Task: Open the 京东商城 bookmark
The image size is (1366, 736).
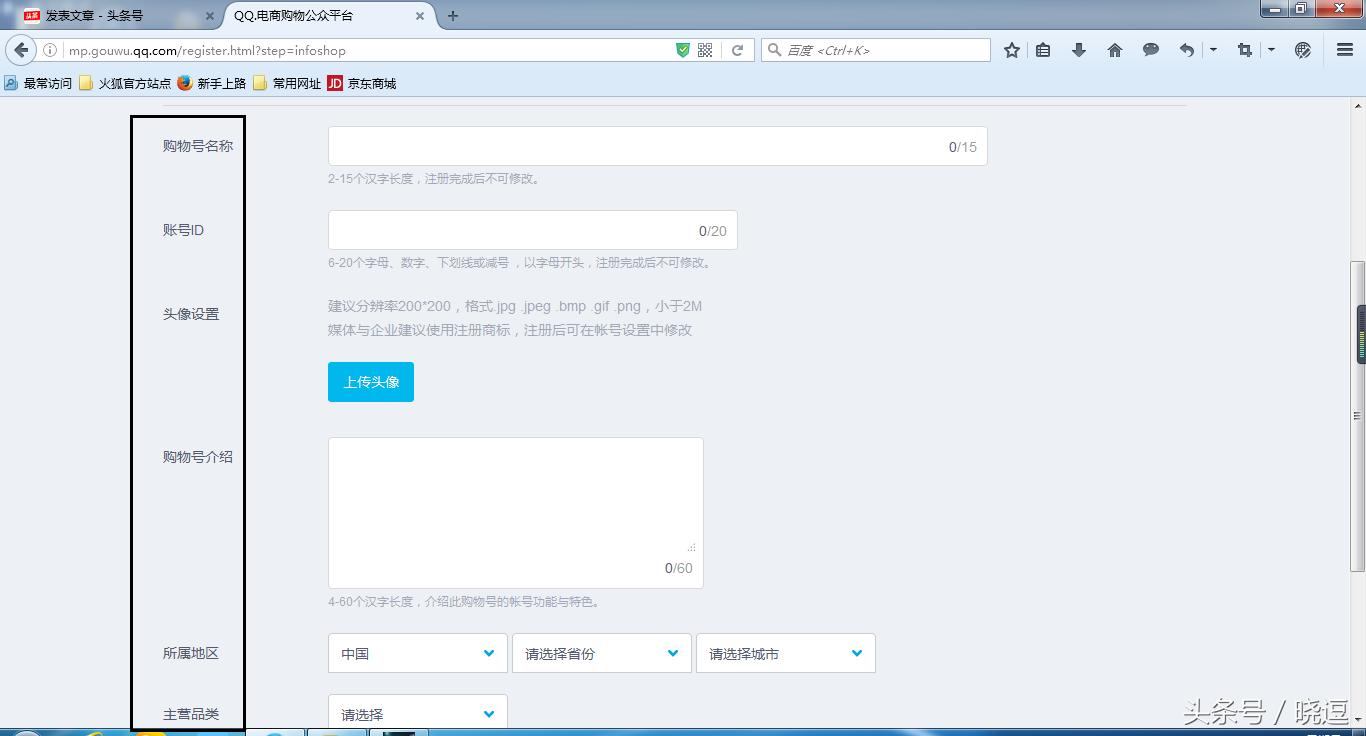Action: [x=362, y=83]
